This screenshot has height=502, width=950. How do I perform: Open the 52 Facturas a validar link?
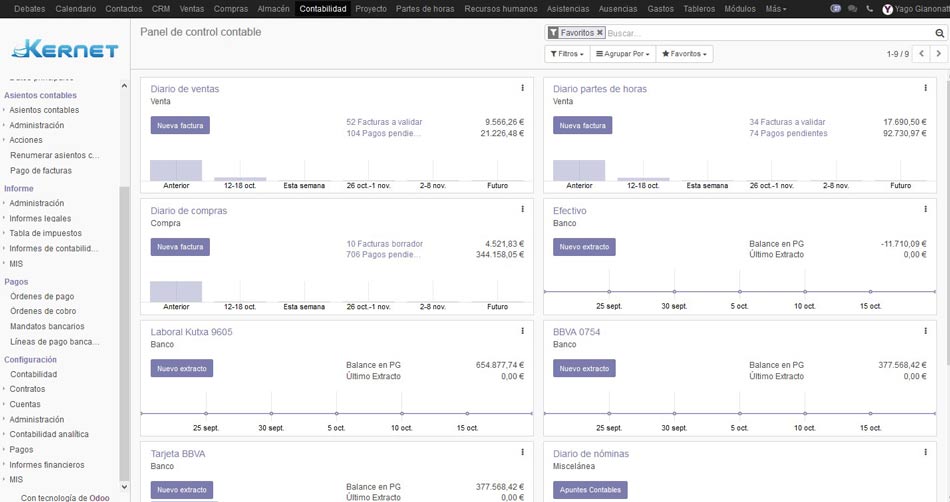pos(384,122)
